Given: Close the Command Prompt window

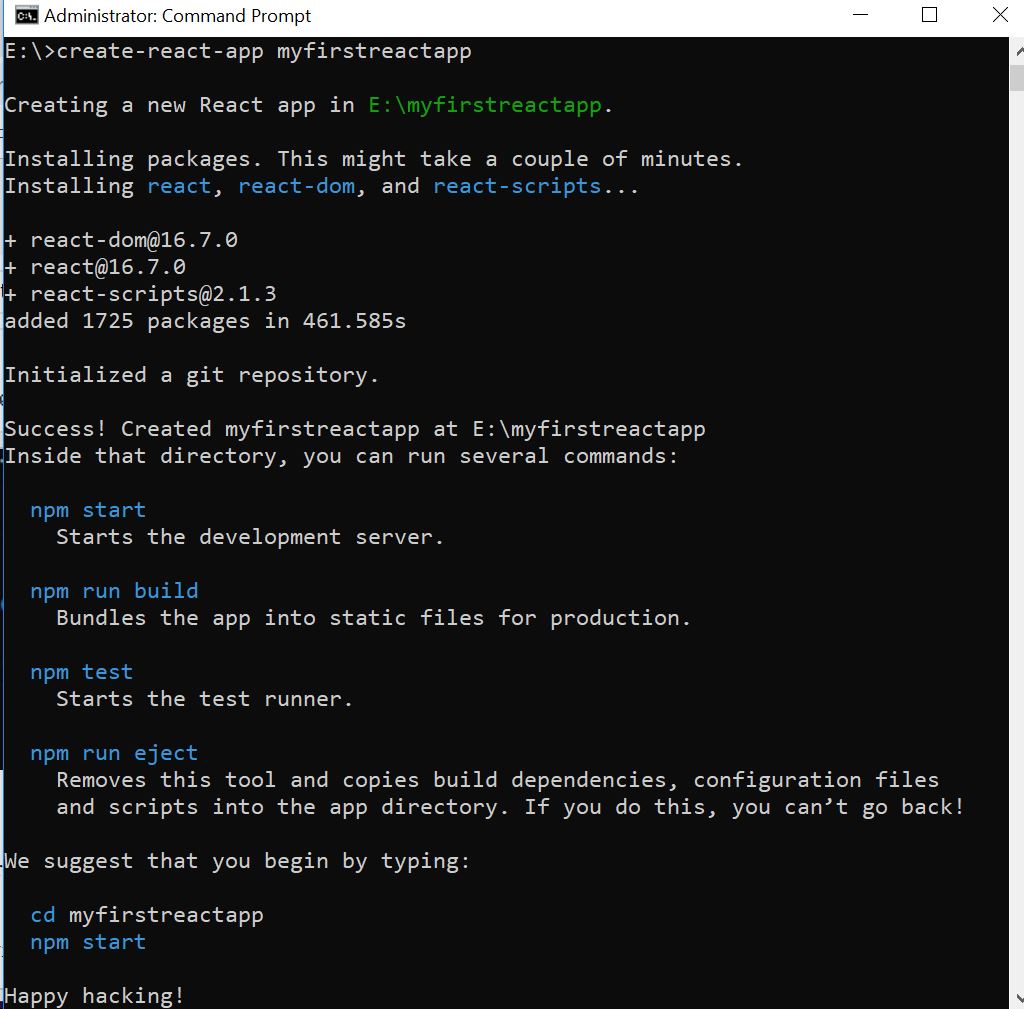Looking at the screenshot, I should click(1000, 15).
